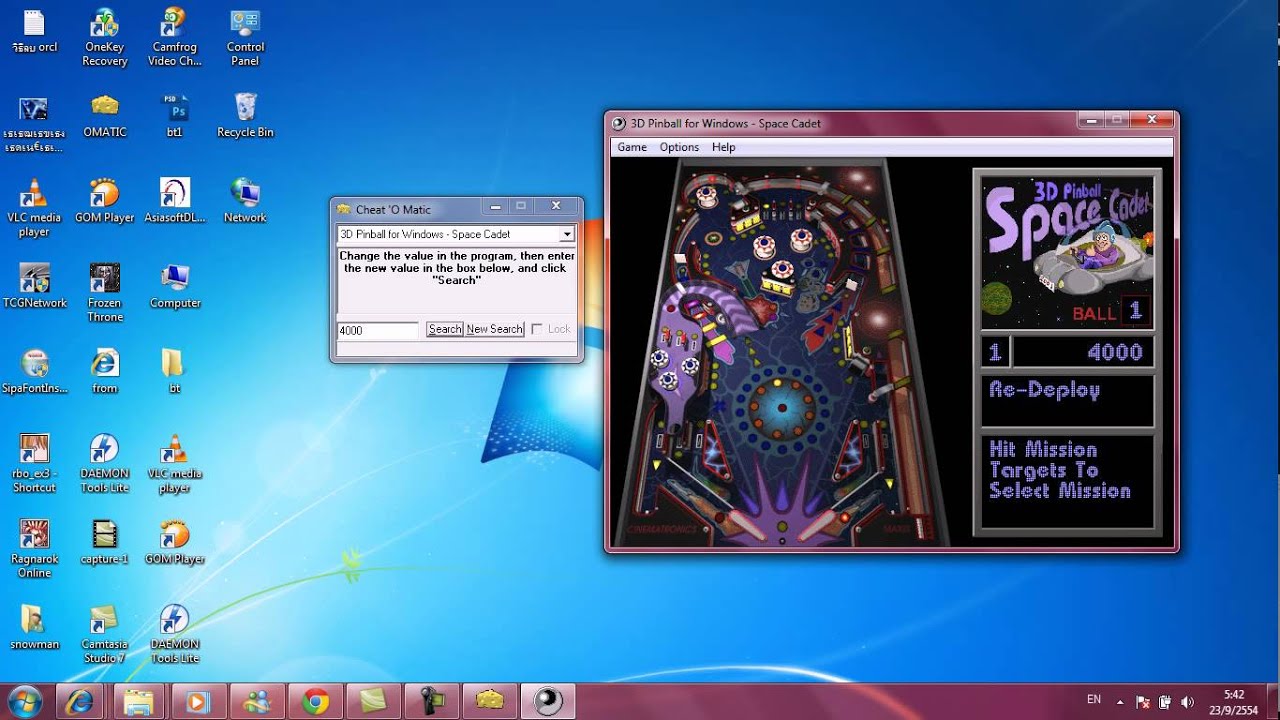Image resolution: width=1280 pixels, height=720 pixels.
Task: Select the Network desktop icon
Action: point(245,200)
